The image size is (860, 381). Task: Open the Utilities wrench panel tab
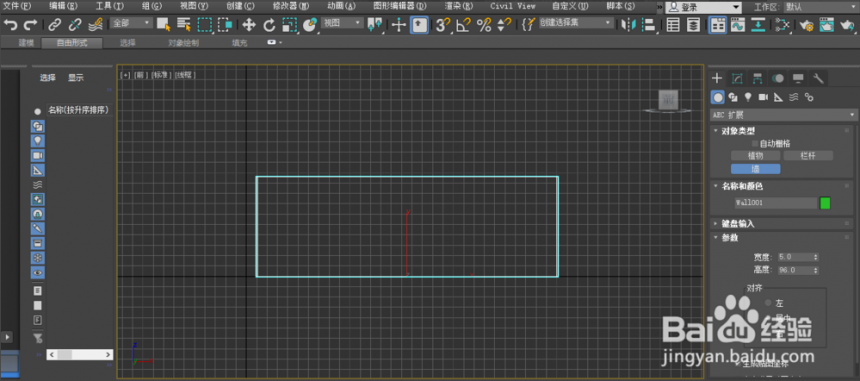(818, 78)
